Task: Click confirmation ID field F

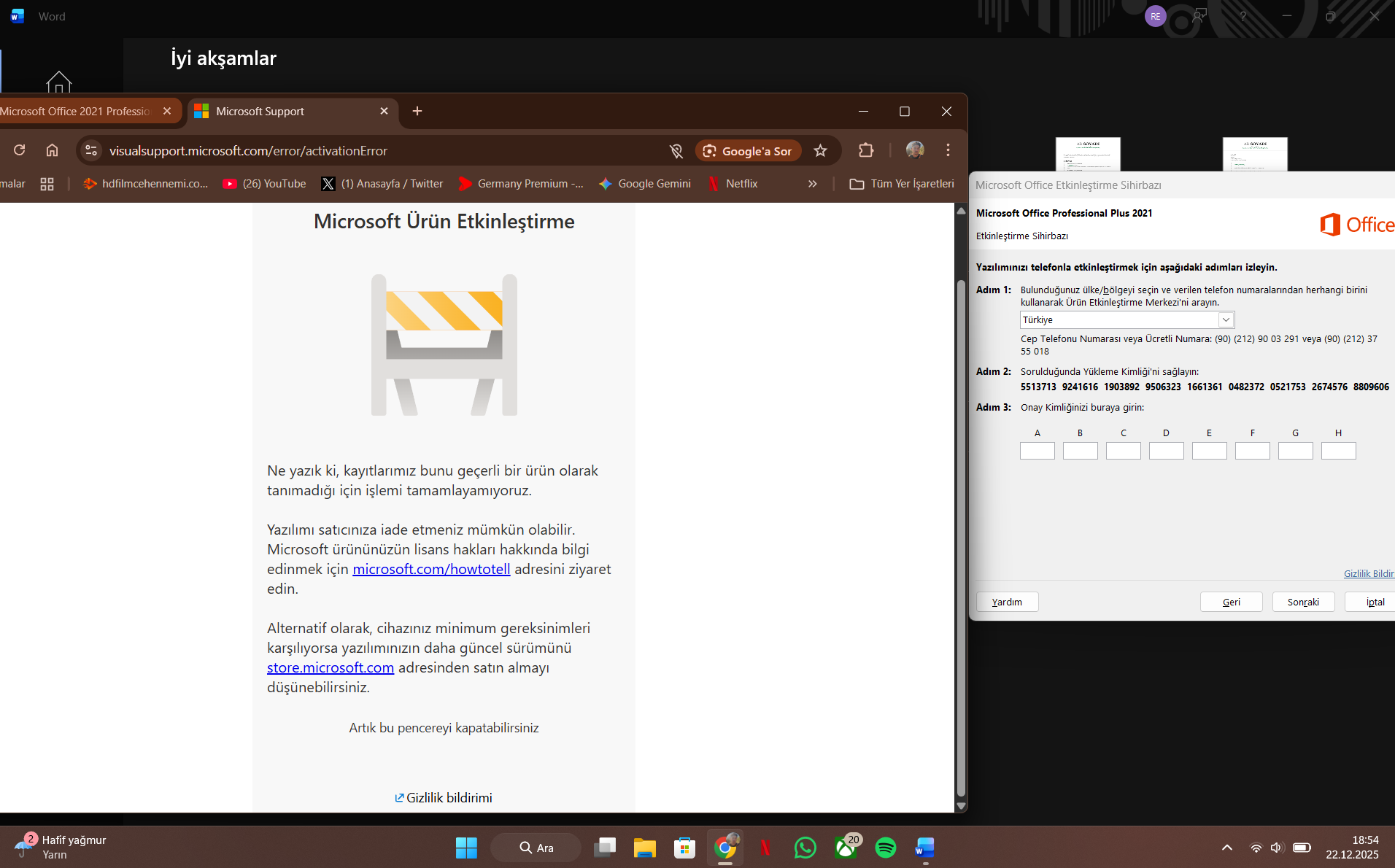Action: click(x=1253, y=451)
